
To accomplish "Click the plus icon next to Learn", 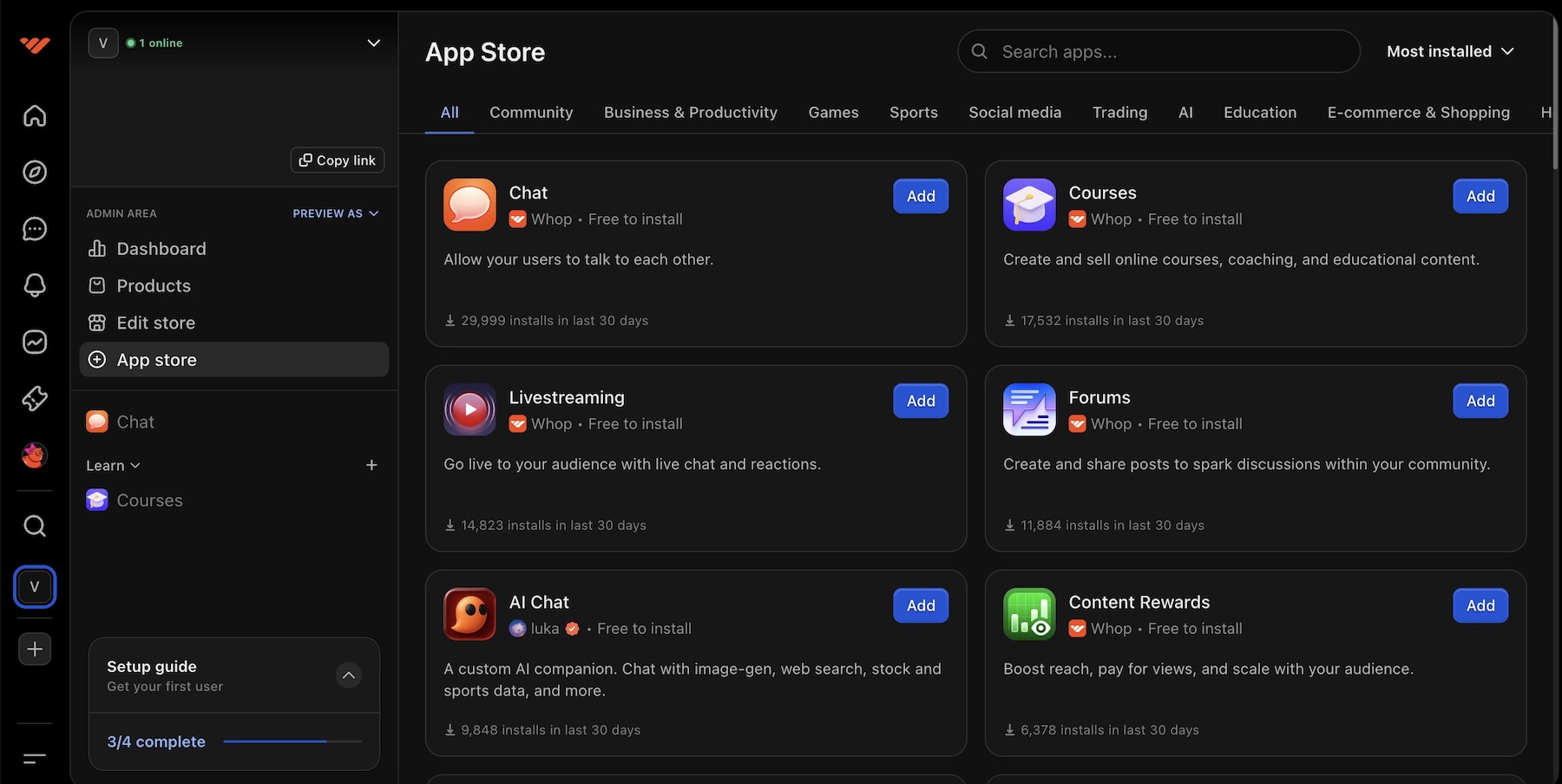I will pos(371,466).
